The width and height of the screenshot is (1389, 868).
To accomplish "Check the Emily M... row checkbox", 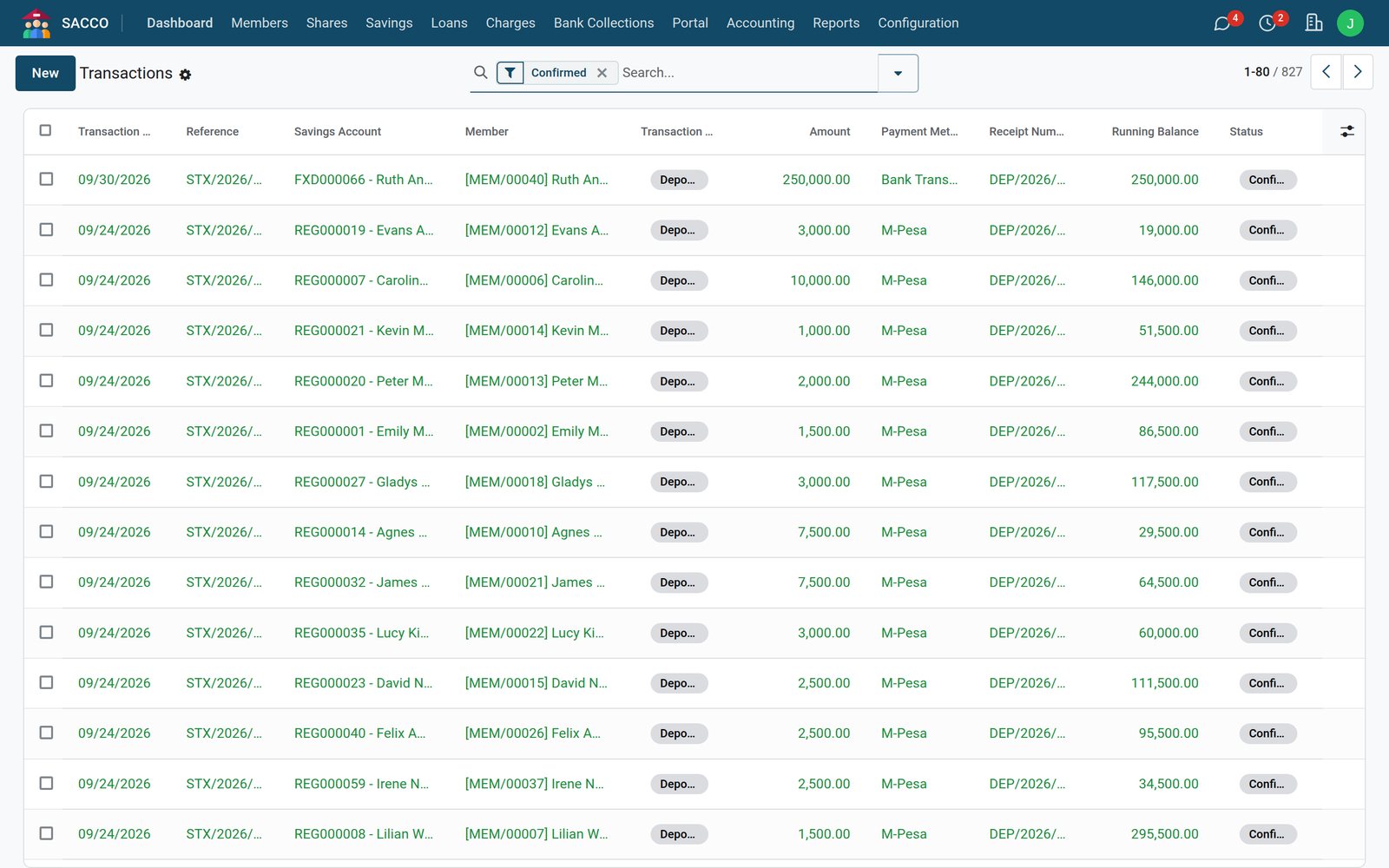I will pyautogui.click(x=46, y=431).
